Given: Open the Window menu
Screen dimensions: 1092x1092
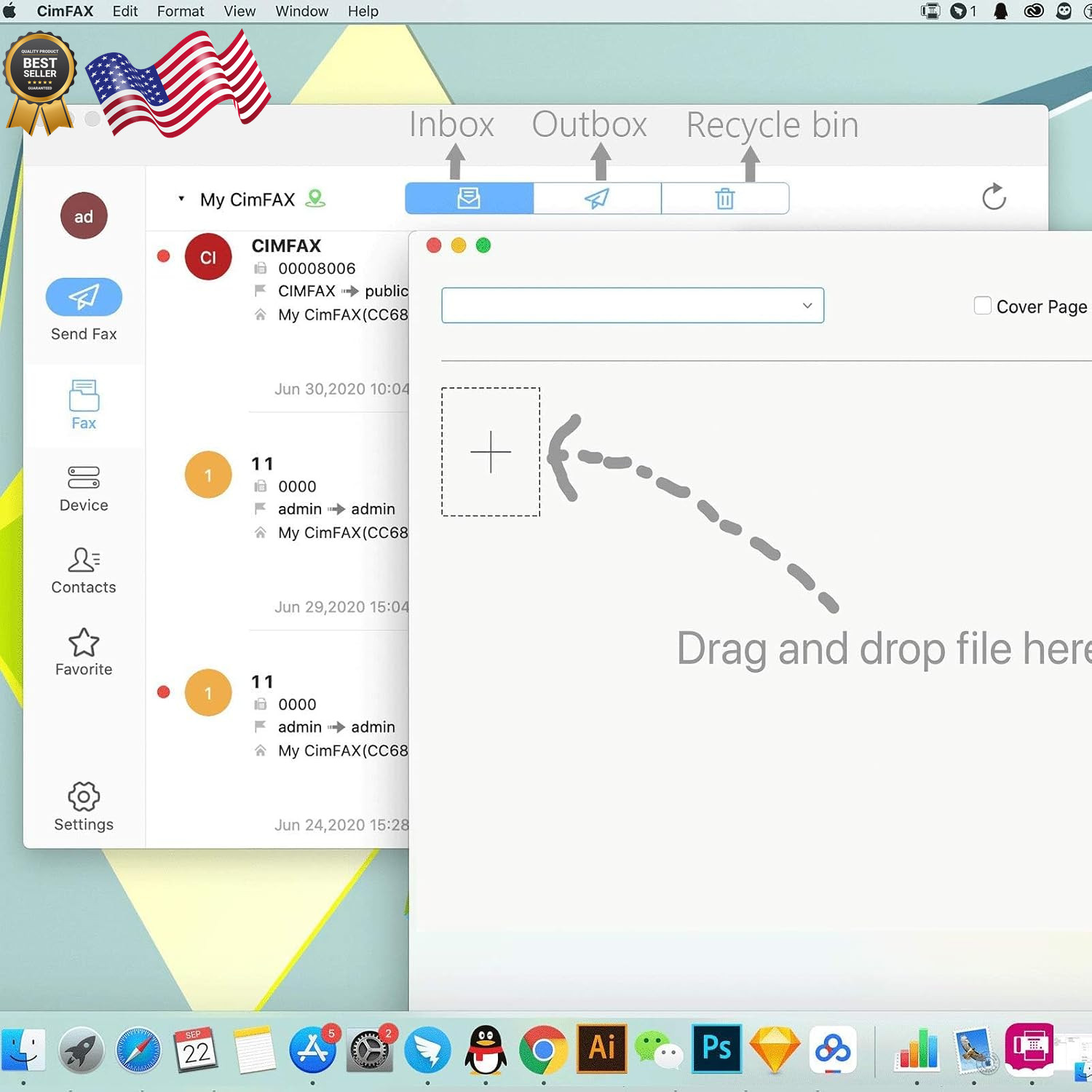Looking at the screenshot, I should coord(301,11).
